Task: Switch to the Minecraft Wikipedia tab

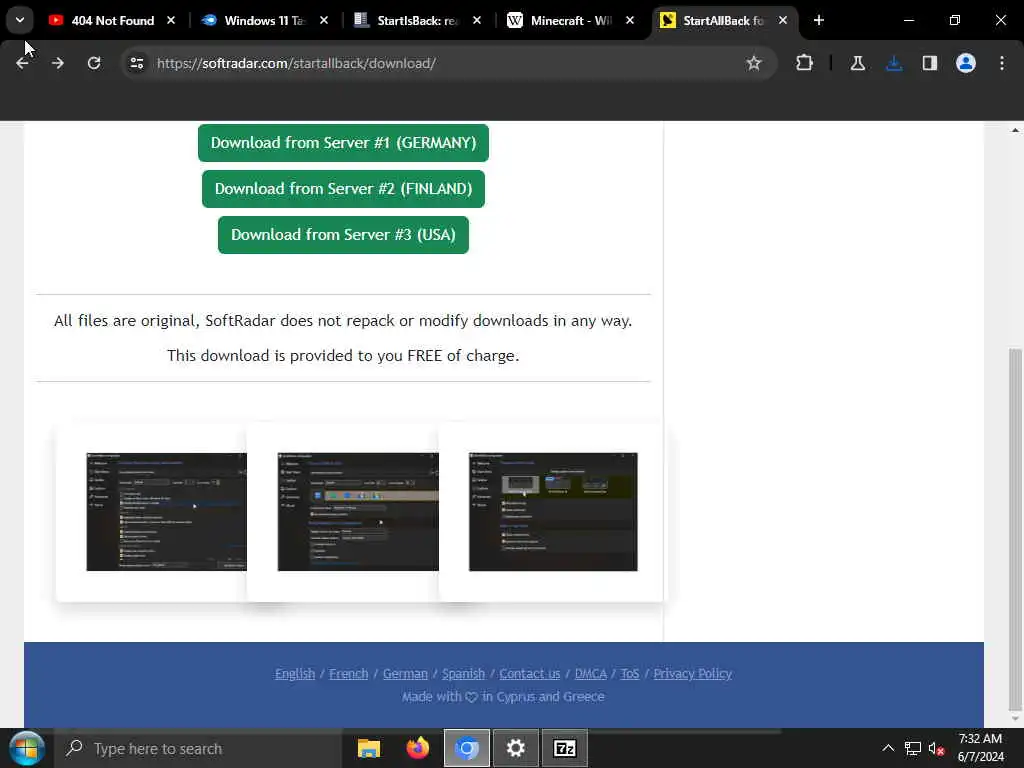Action: (x=570, y=21)
